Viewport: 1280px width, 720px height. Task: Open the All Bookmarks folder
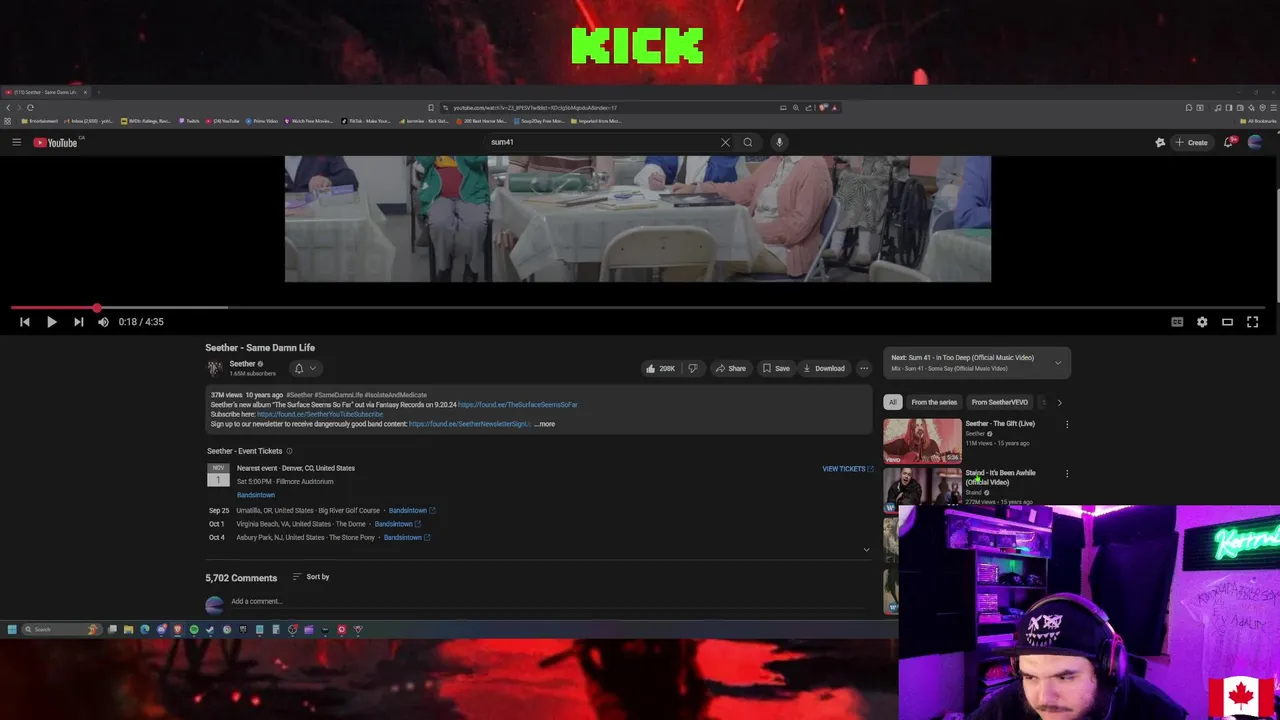(x=1257, y=121)
